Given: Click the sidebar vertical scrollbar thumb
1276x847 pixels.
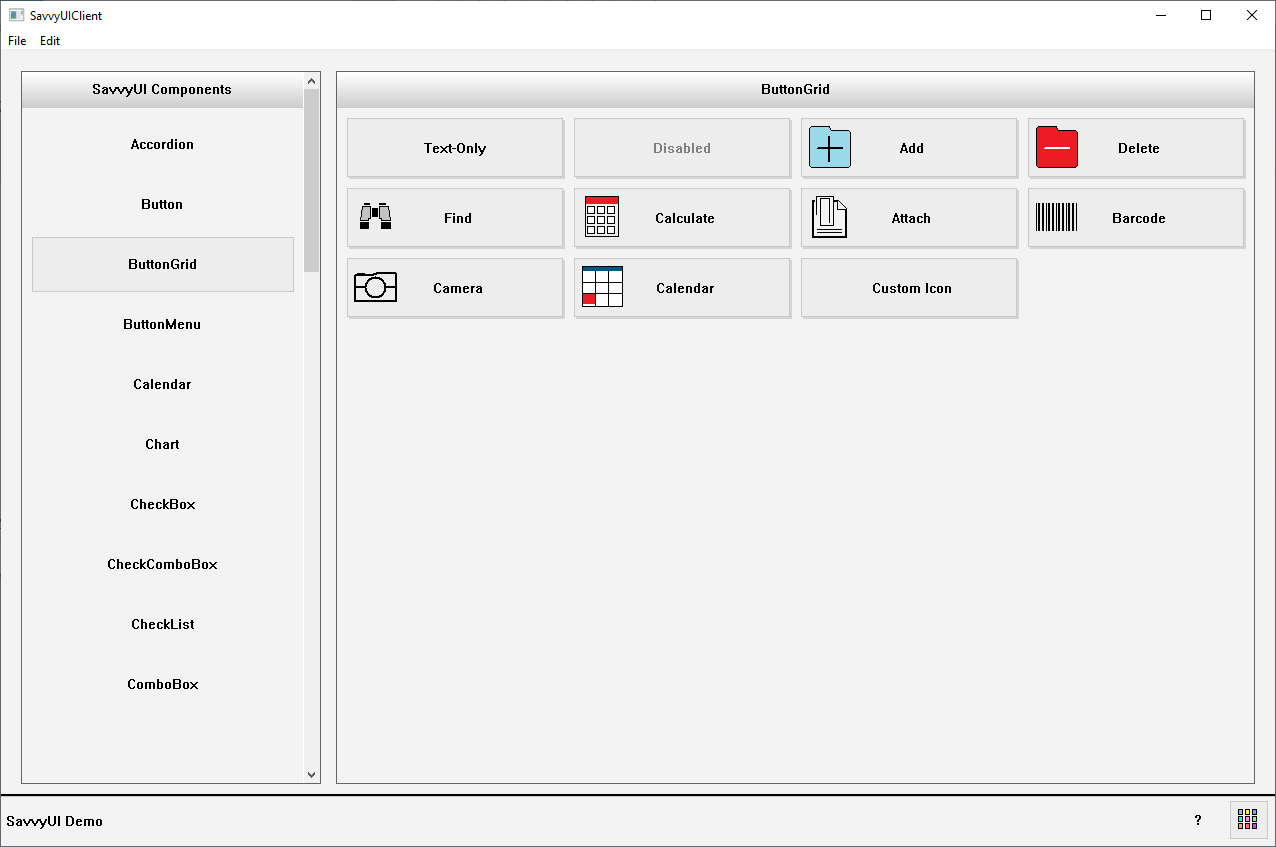Looking at the screenshot, I should [311, 180].
